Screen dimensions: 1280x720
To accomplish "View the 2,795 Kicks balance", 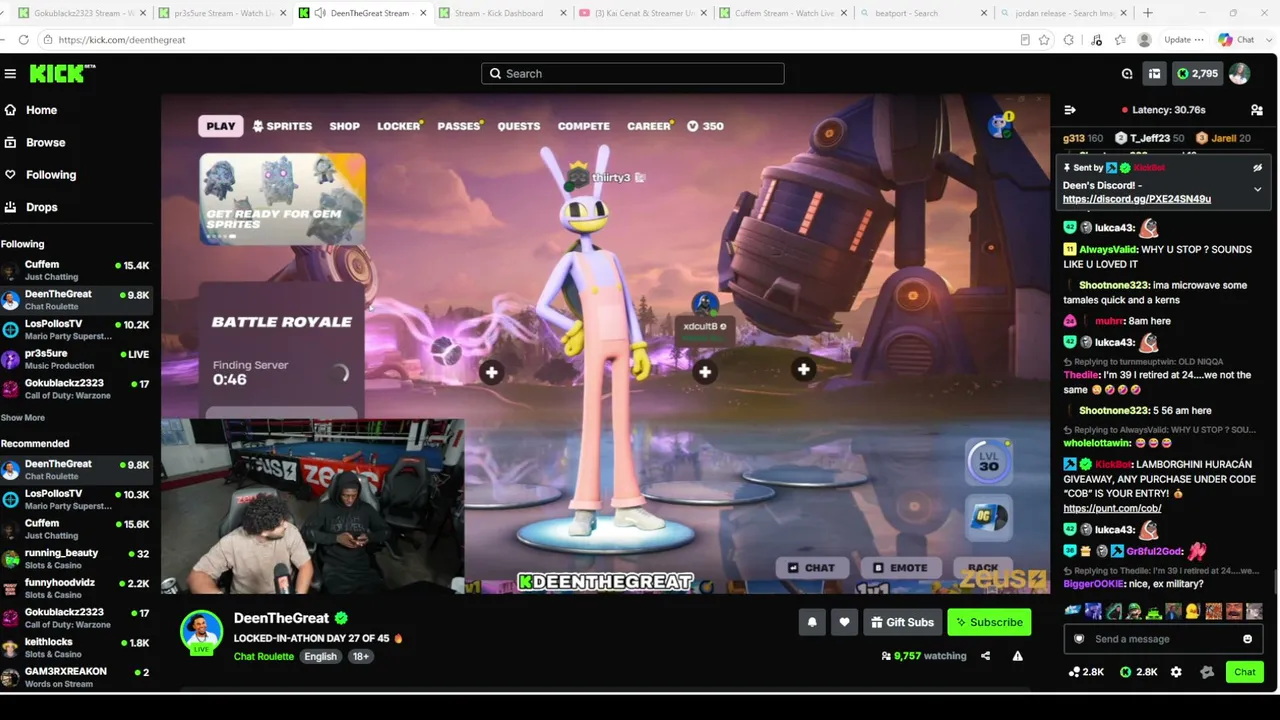I will (1197, 74).
